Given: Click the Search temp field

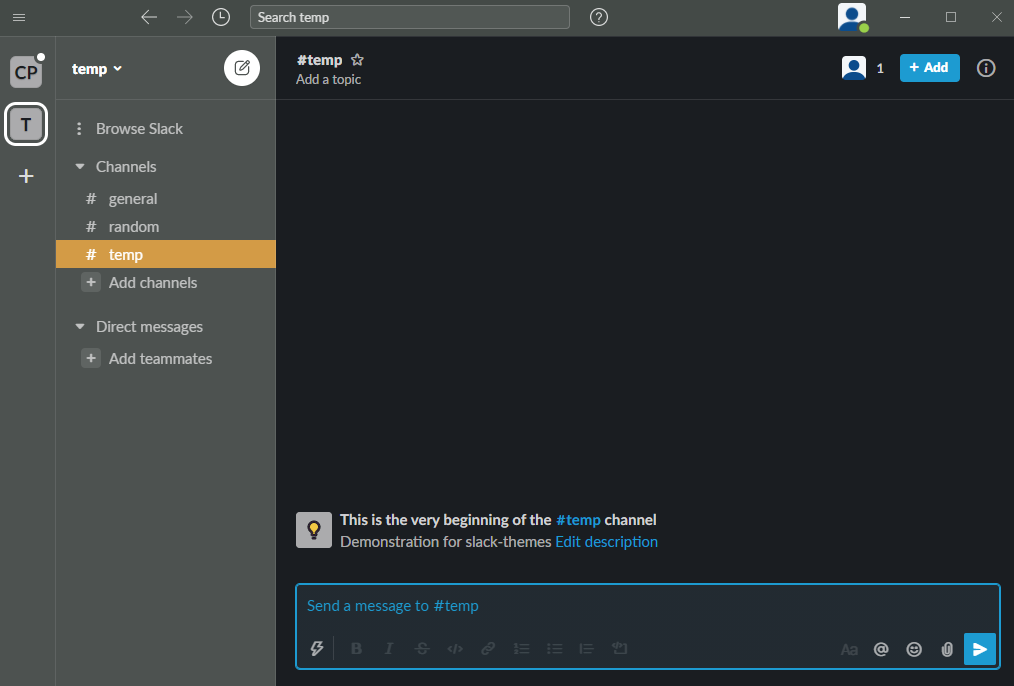Looking at the screenshot, I should pyautogui.click(x=409, y=17).
